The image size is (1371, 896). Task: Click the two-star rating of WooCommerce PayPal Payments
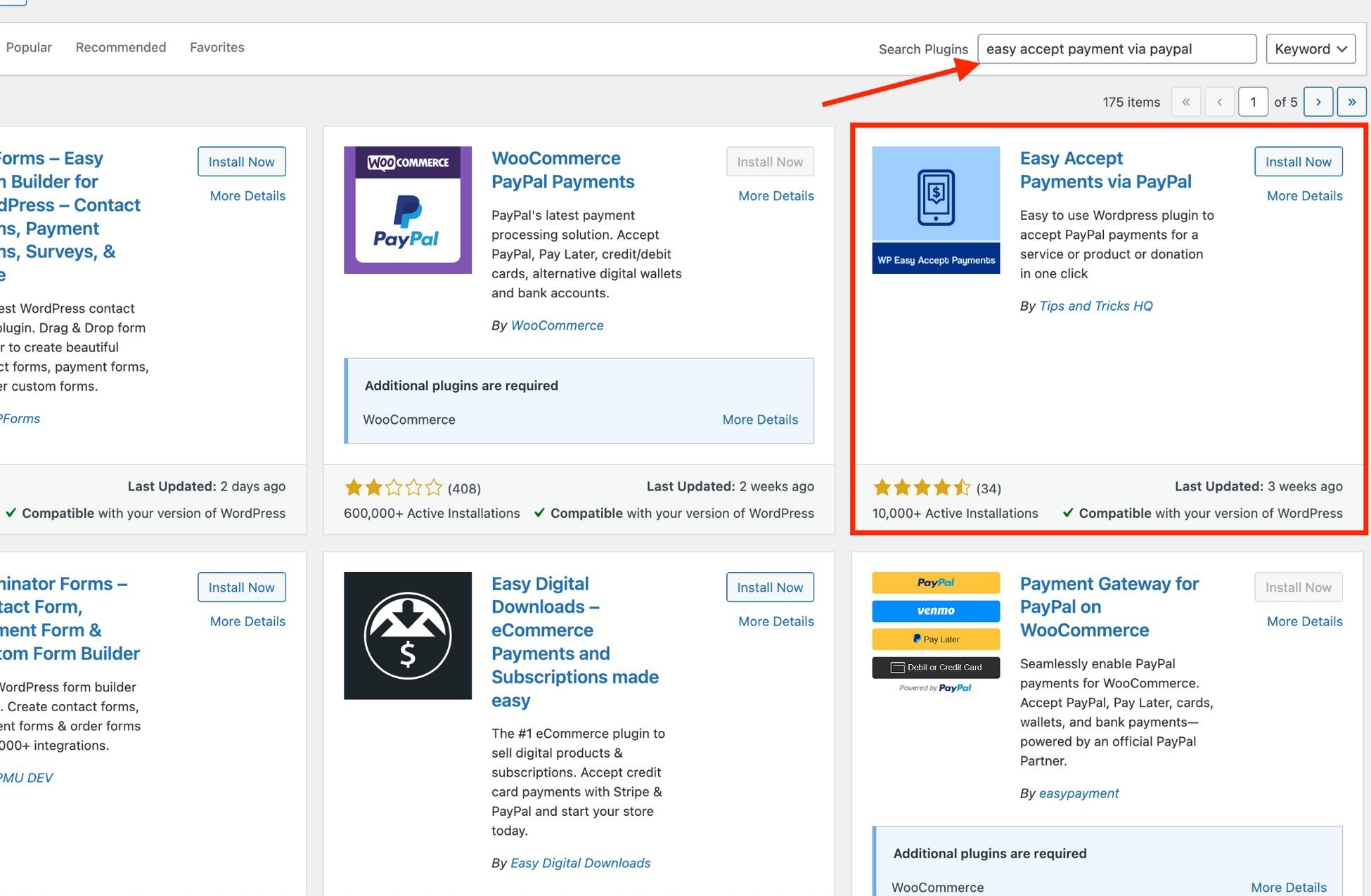point(394,487)
